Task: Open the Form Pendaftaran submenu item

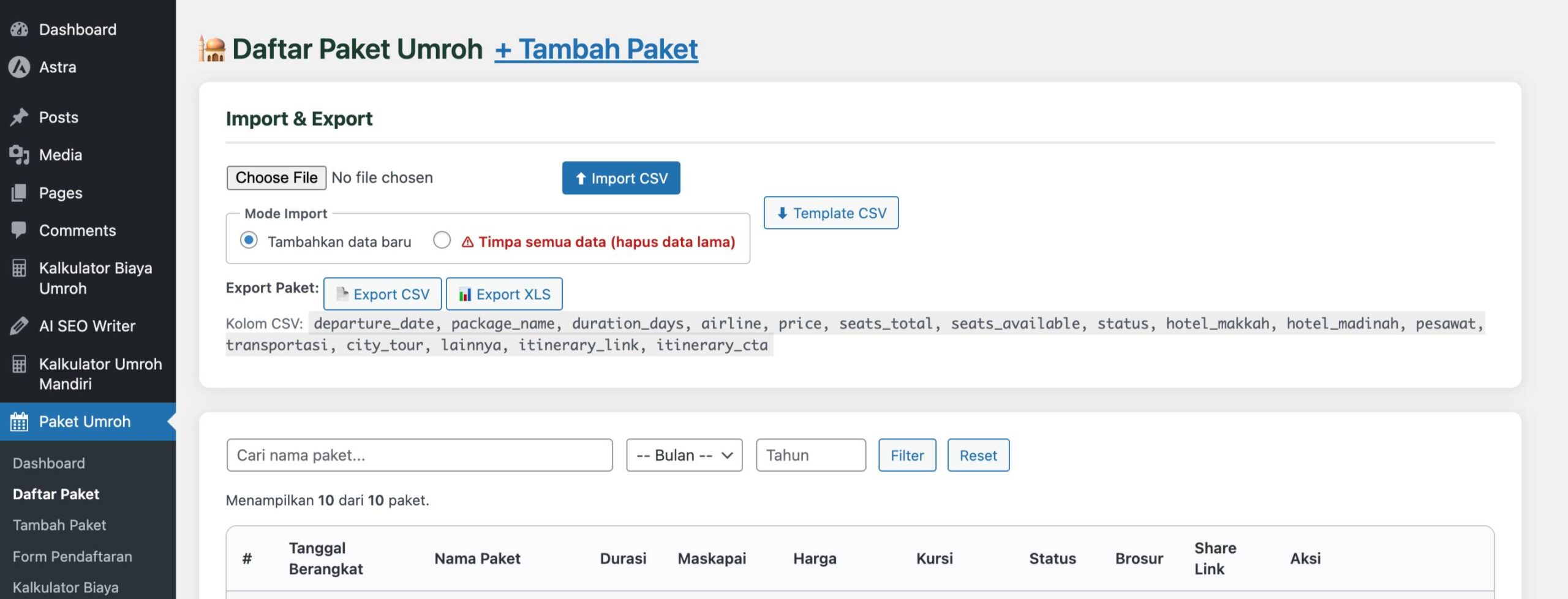Action: 72,557
